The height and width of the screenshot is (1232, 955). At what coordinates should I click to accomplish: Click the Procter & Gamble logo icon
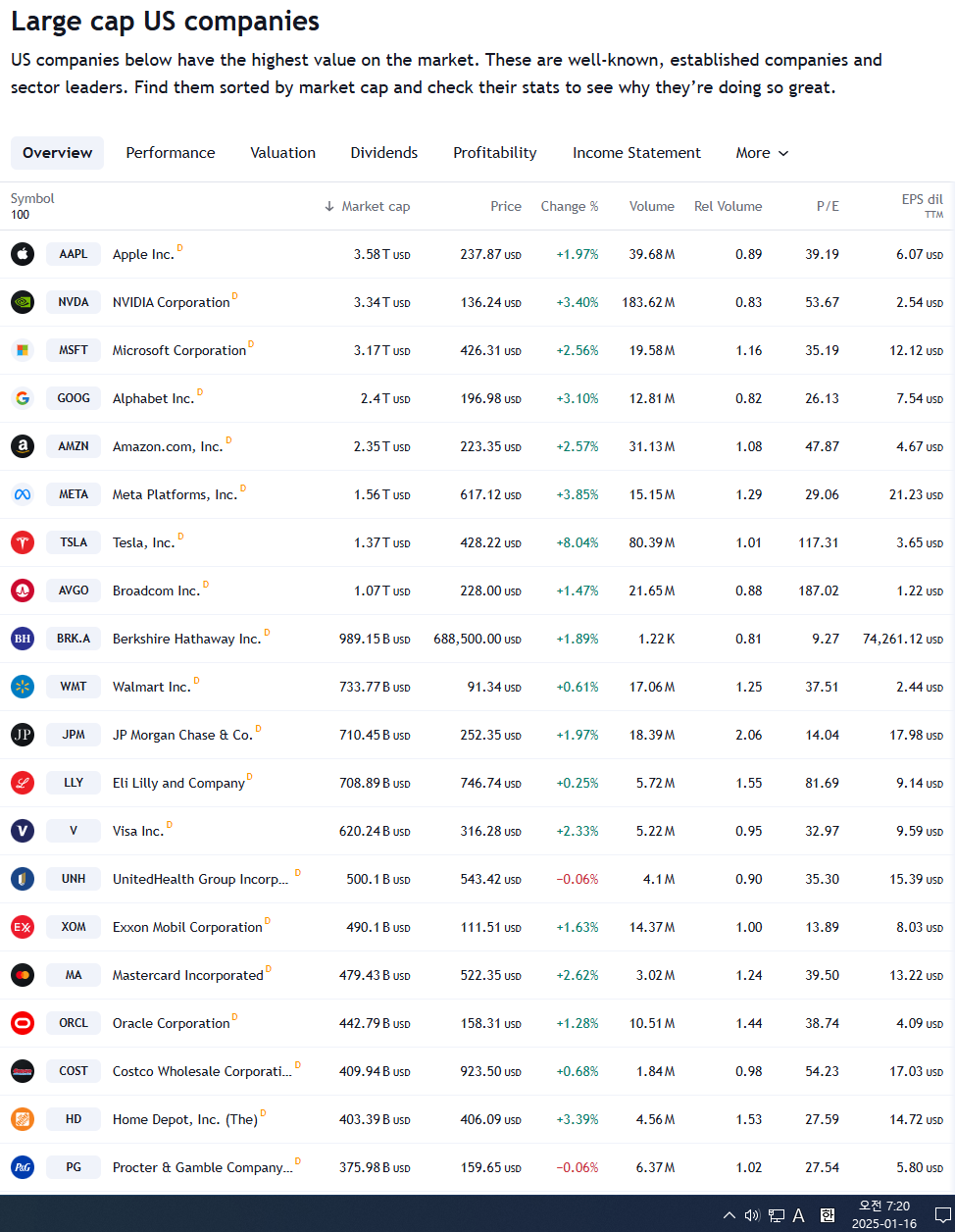23,1167
